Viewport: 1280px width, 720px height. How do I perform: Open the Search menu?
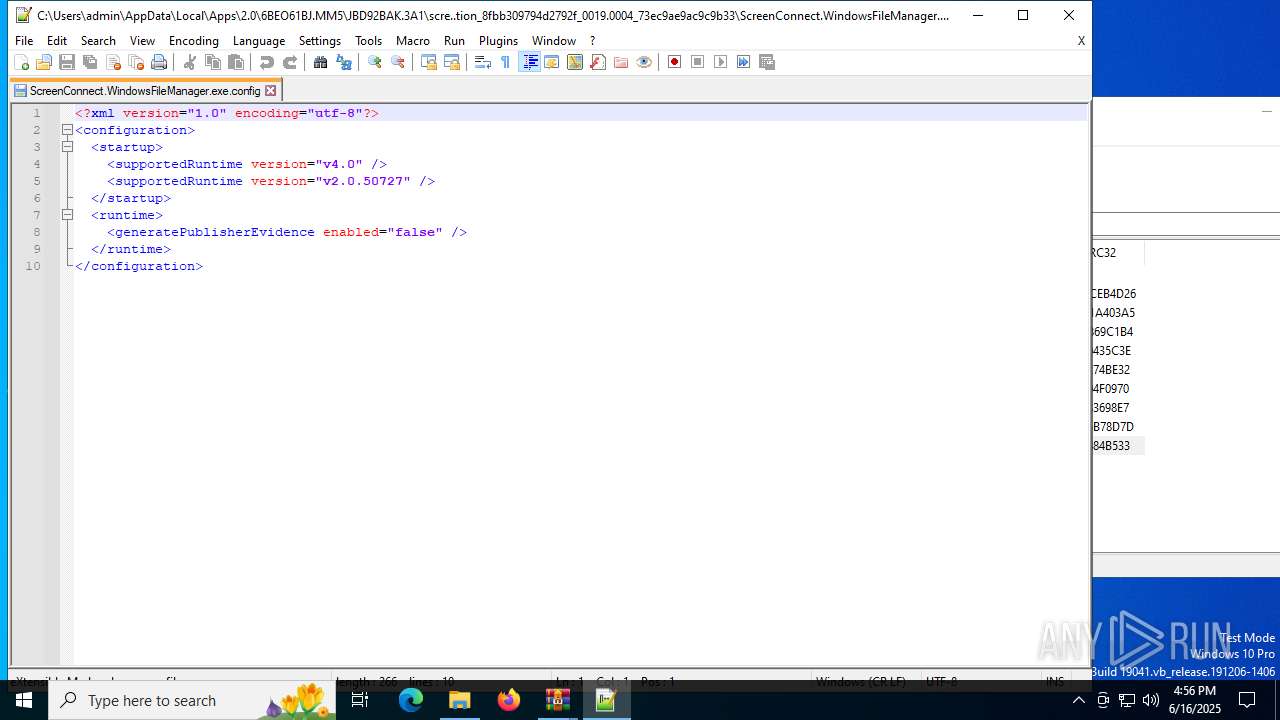pos(98,41)
